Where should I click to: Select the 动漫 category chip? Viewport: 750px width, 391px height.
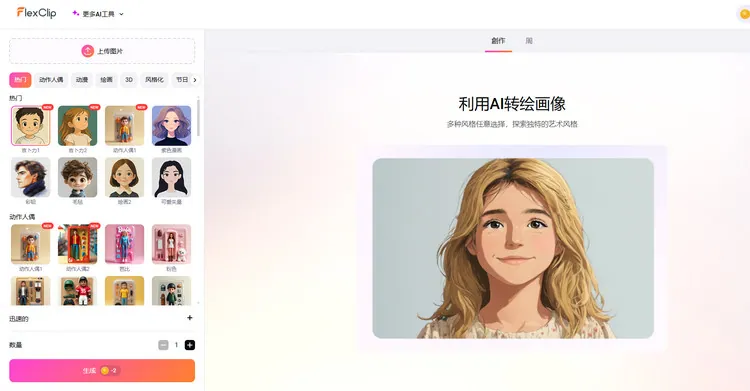pyautogui.click(x=82, y=80)
